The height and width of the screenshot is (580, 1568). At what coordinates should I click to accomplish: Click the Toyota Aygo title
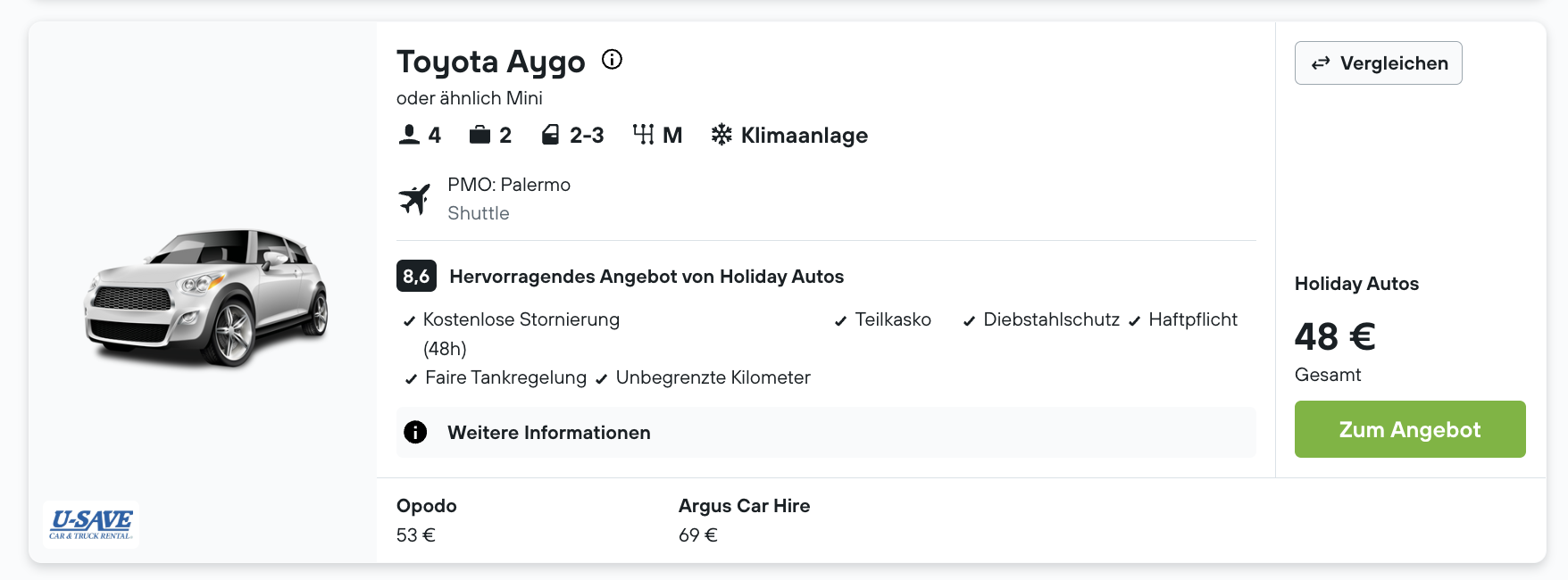(491, 62)
